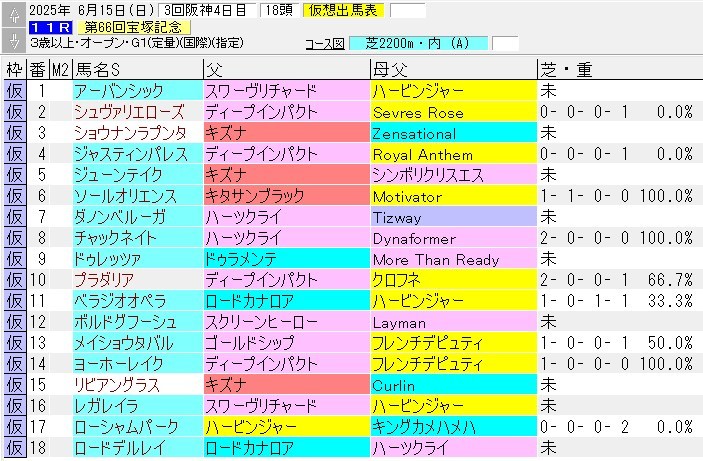This screenshot has height=461, width=703.
Task: Click the 父 column header
Action: point(287,70)
